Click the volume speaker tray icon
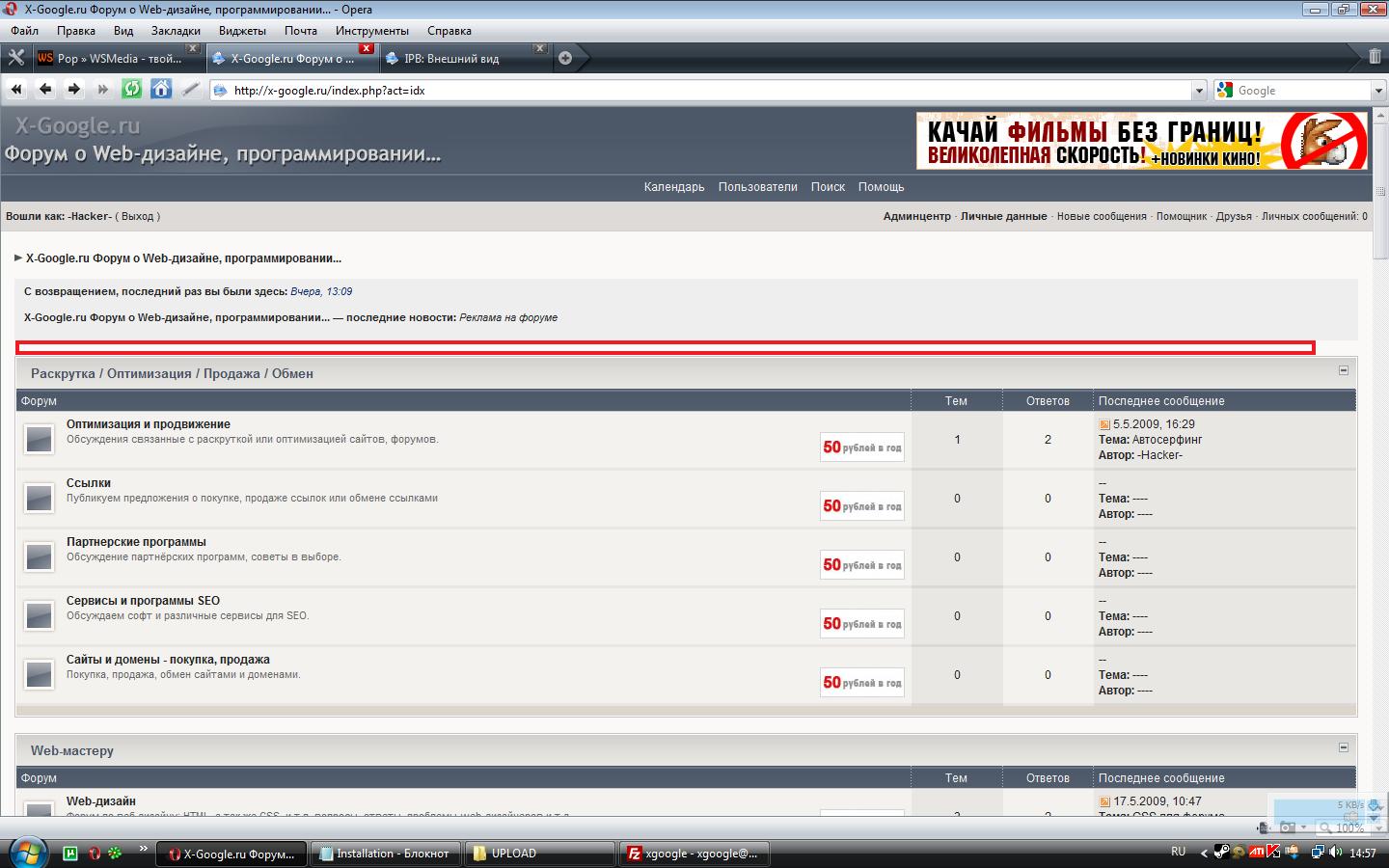The height and width of the screenshot is (868, 1389). point(1336,853)
